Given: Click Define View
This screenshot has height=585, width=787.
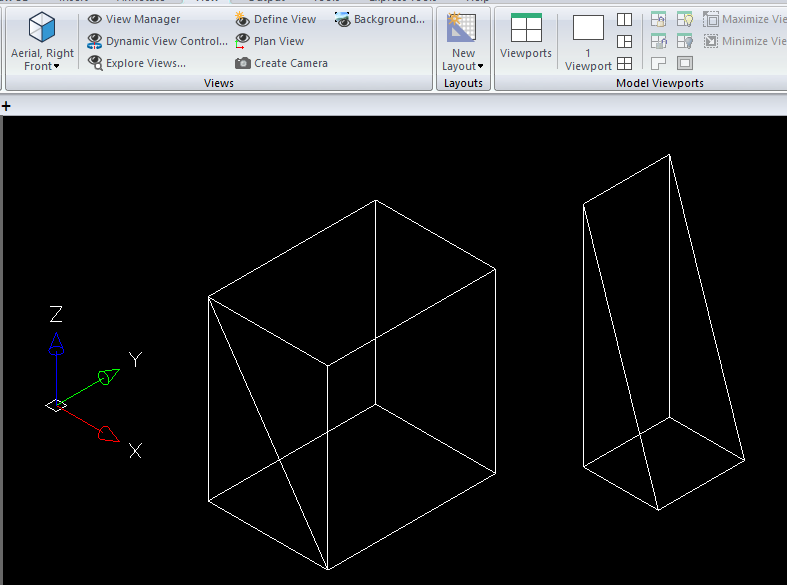Looking at the screenshot, I should click(x=276, y=19).
